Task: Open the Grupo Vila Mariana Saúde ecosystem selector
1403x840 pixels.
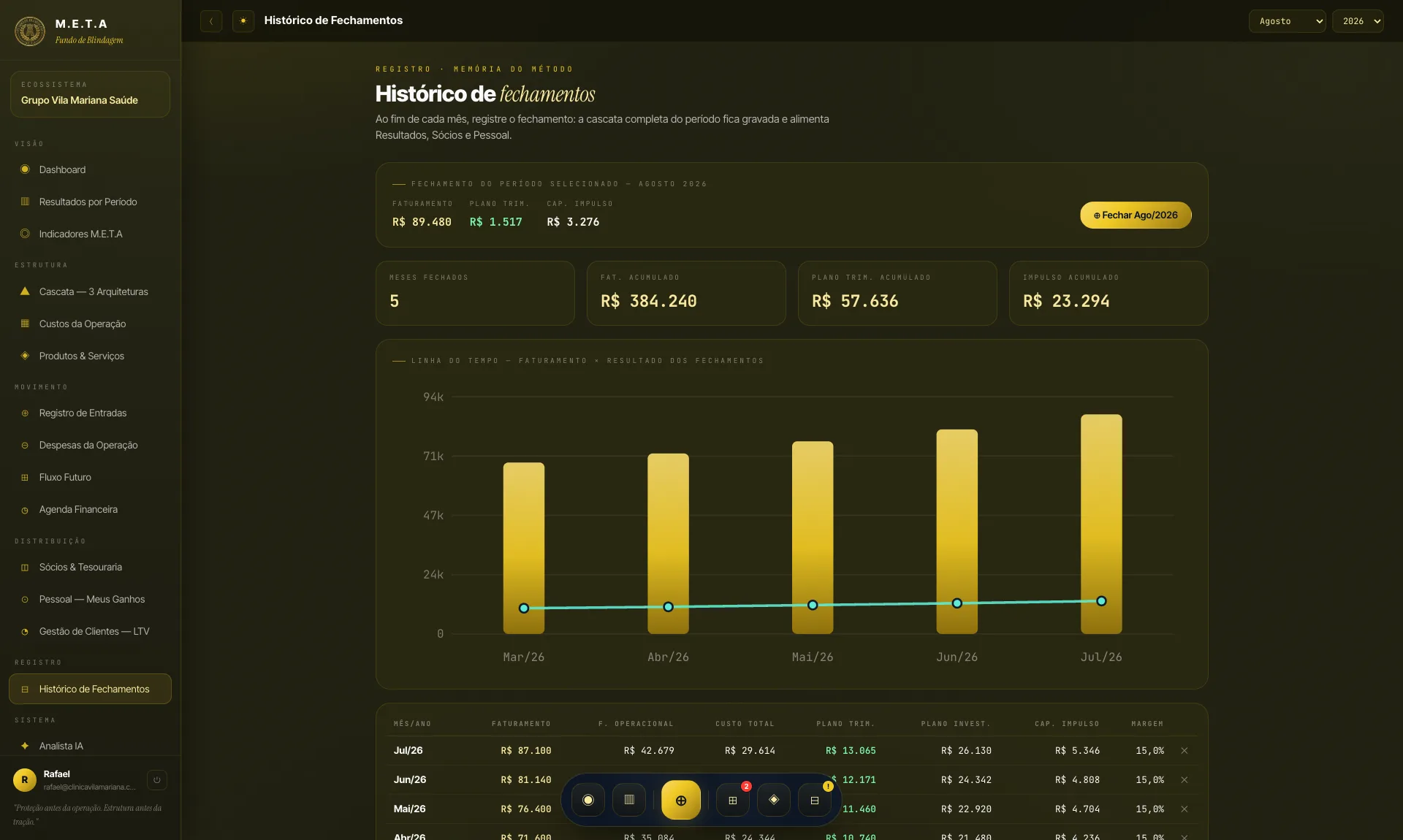Action: 90,94
